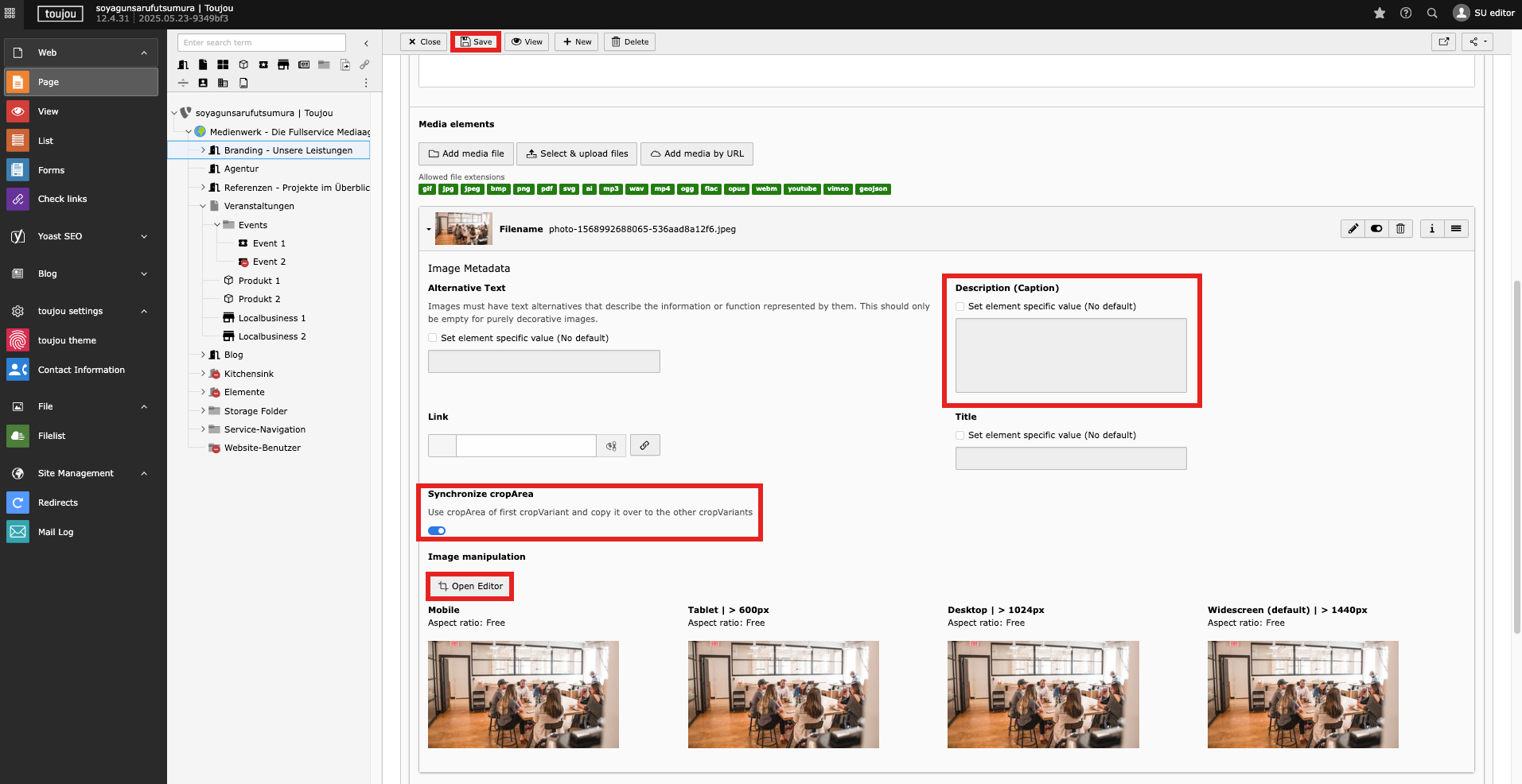Click the Save button
Image resolution: width=1522 pixels, height=784 pixels.
(476, 42)
